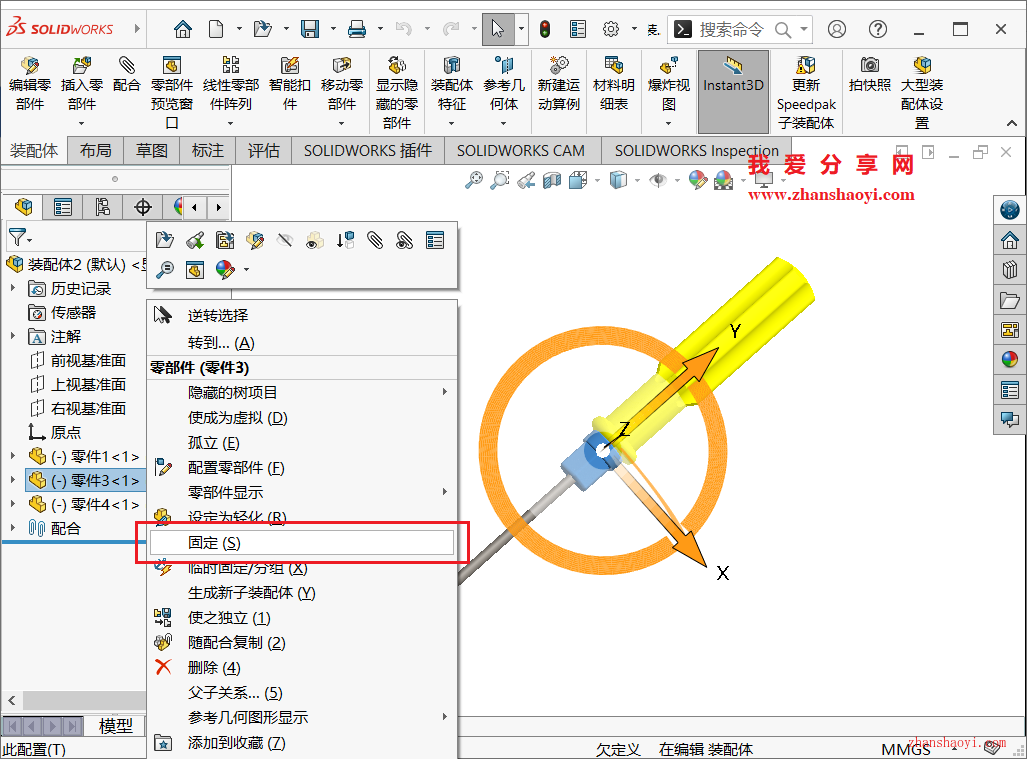Click New Motion Study (新建运动算例)
1027x759 pixels.
click(x=559, y=84)
